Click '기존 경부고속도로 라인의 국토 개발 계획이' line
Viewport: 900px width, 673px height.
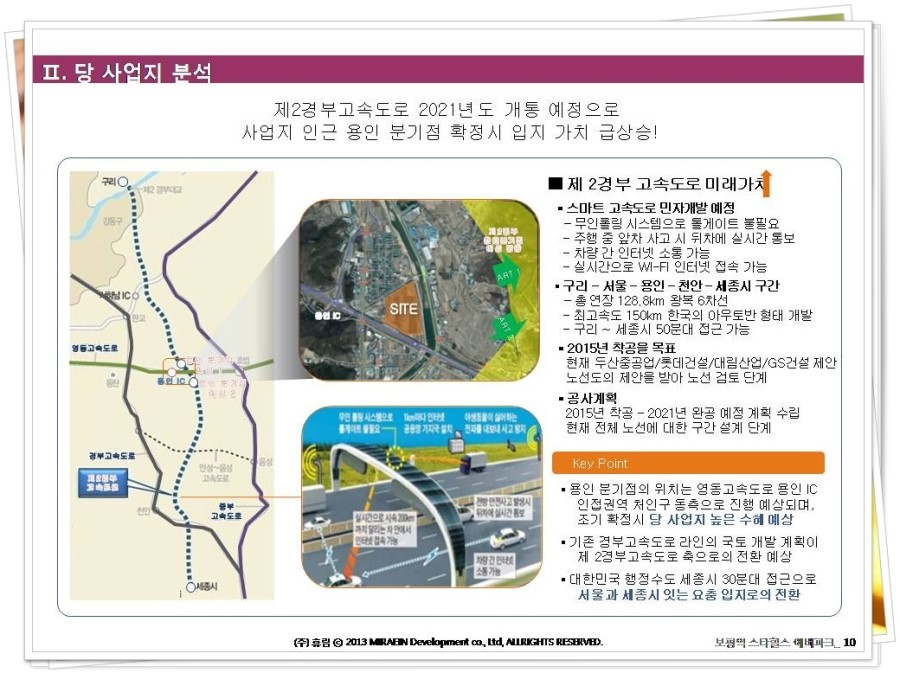(x=693, y=542)
